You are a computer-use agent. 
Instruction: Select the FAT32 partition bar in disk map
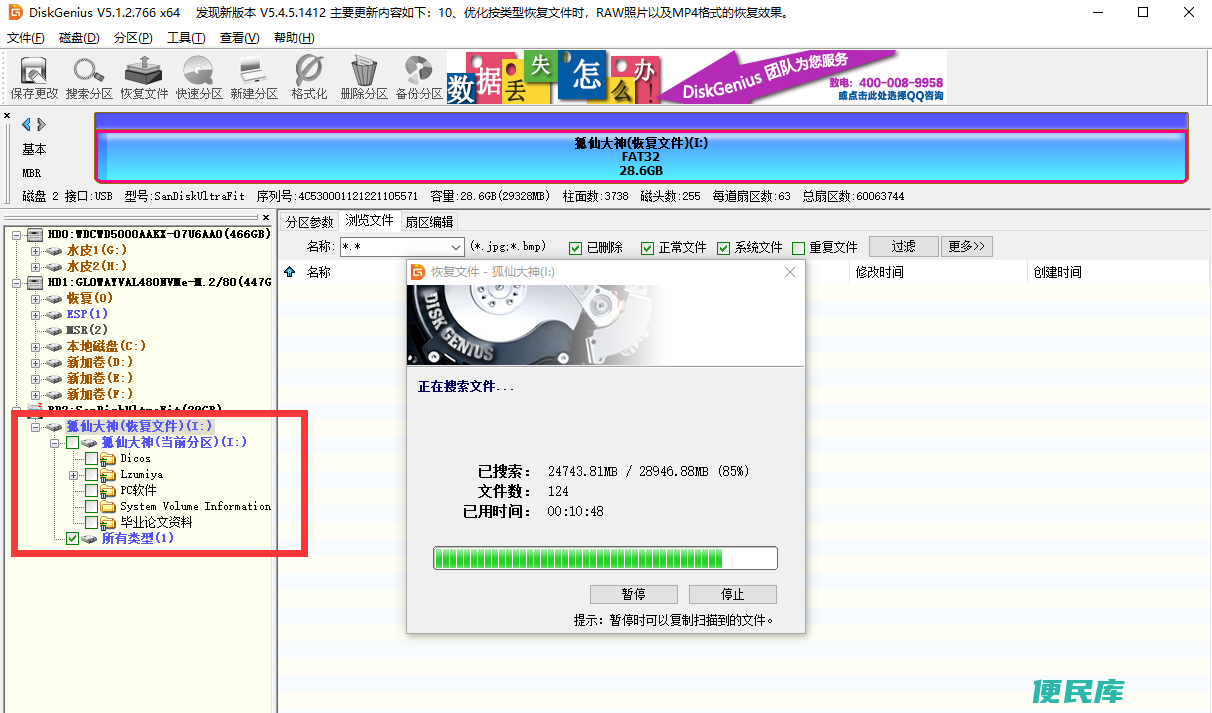(x=641, y=157)
